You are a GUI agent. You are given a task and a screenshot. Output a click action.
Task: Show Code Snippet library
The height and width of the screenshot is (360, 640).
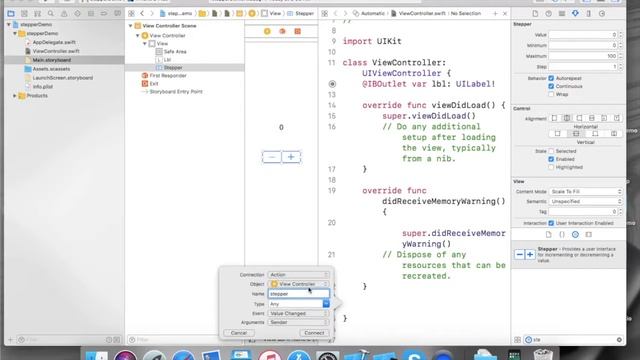[x=562, y=235]
